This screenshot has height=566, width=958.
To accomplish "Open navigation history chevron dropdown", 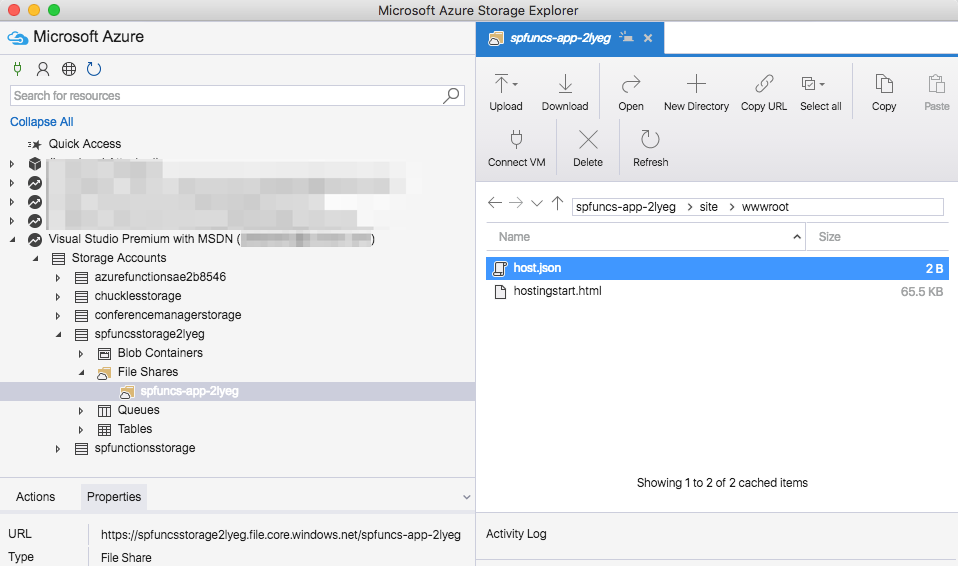I will (x=536, y=204).
